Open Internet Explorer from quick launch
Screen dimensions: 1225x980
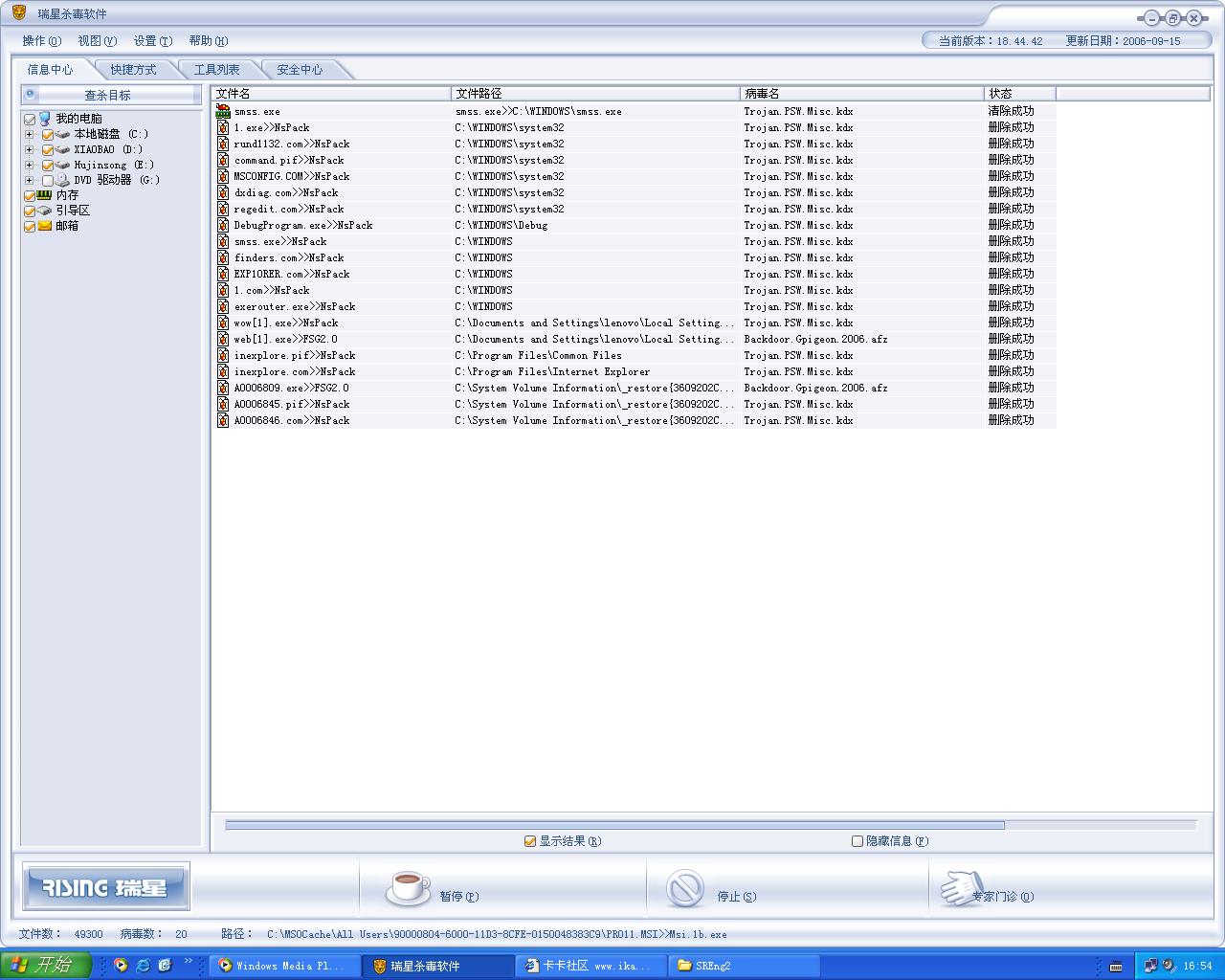tap(143, 965)
